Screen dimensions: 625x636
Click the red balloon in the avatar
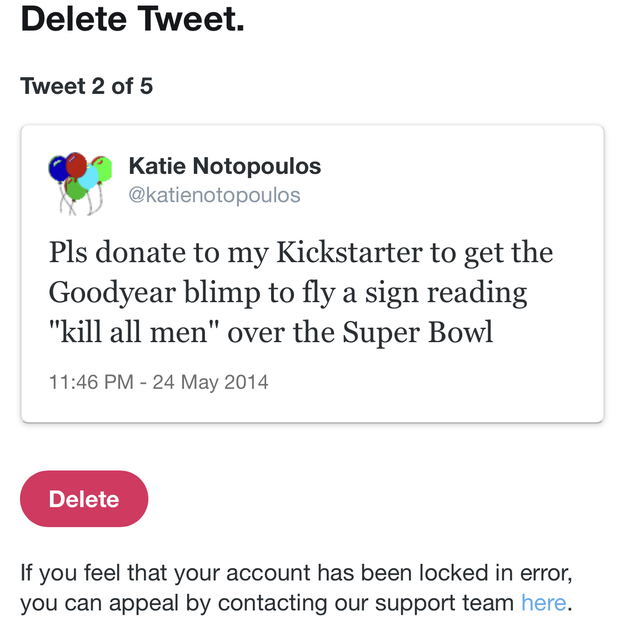point(76,165)
